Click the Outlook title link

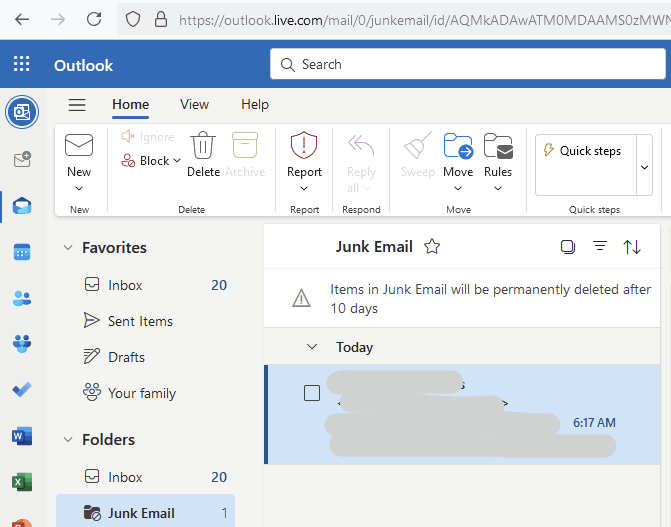point(83,65)
